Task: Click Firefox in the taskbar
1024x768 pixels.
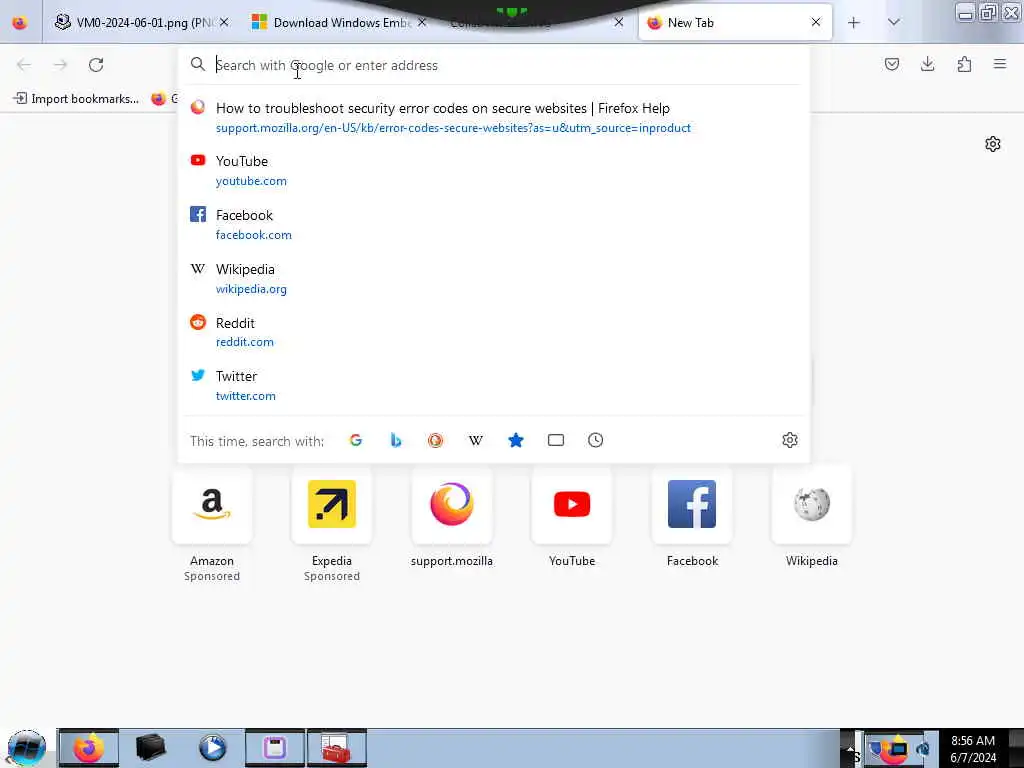Action: [x=89, y=748]
